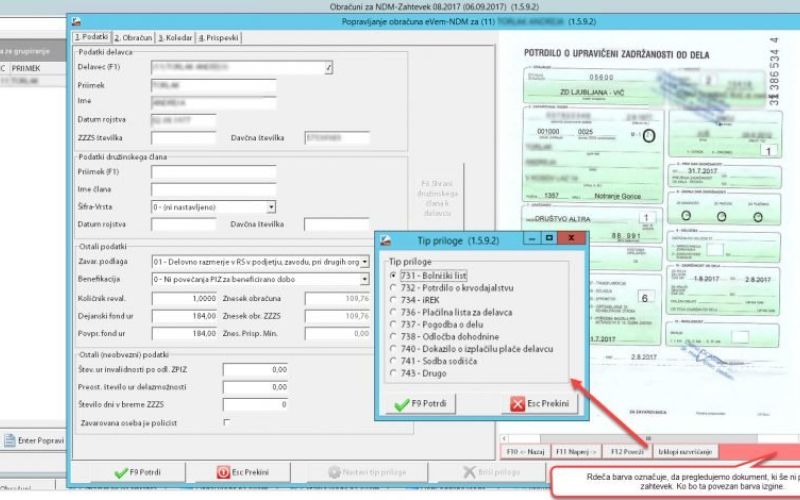Click the ZZZS številka input field

184,138
